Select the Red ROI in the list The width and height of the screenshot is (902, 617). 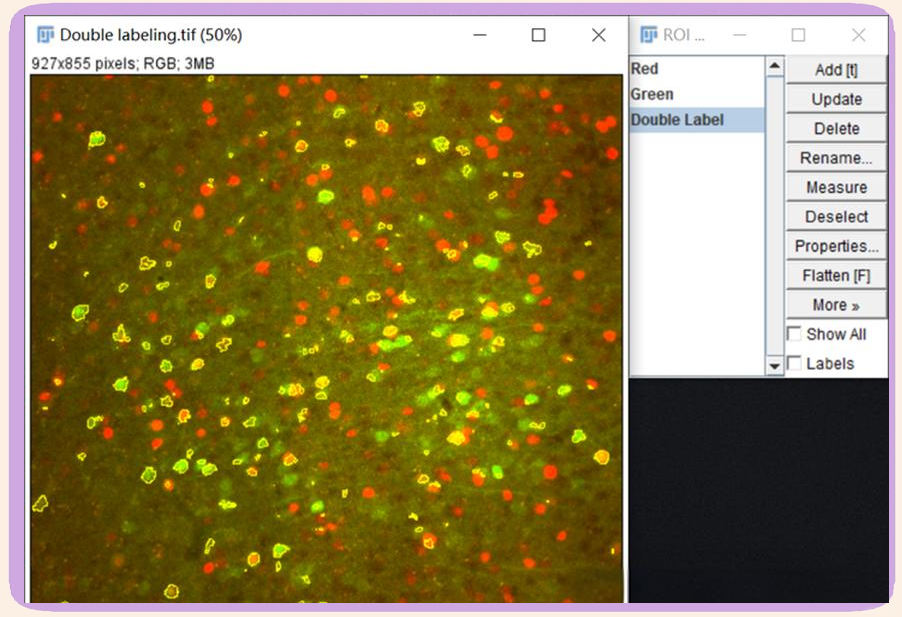[680, 68]
